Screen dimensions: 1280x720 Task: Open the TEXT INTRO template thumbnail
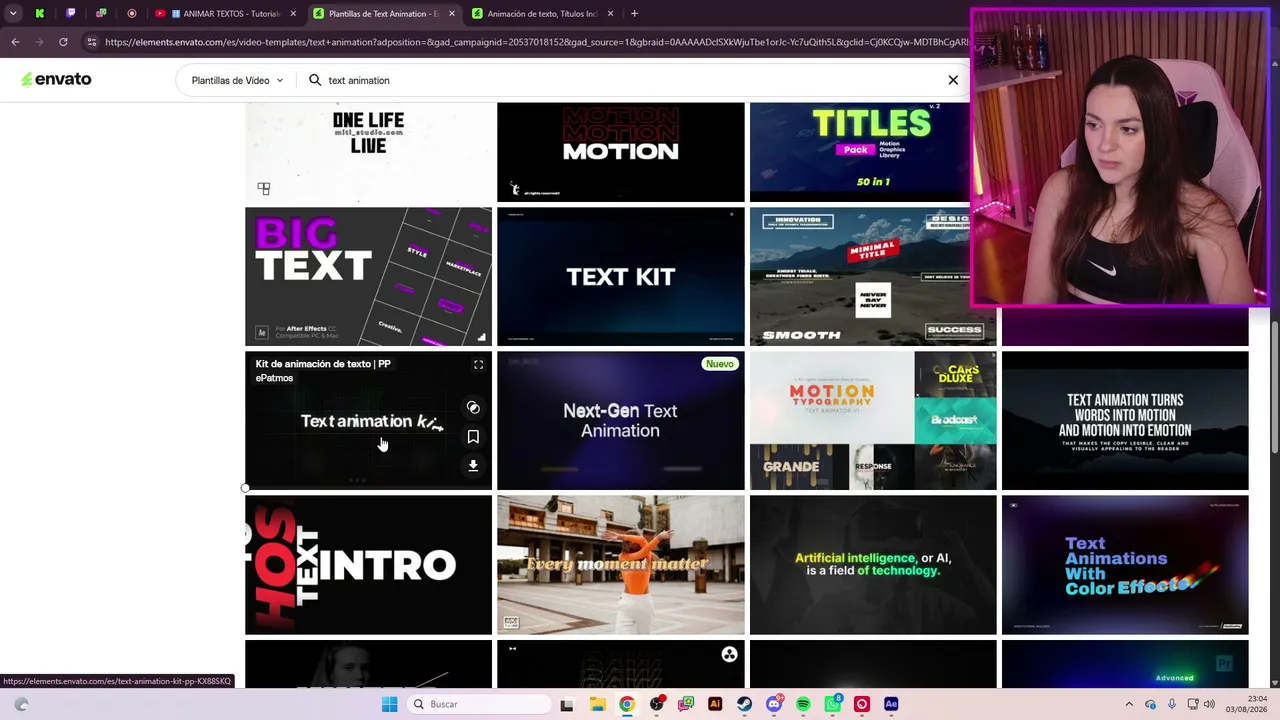(x=368, y=565)
